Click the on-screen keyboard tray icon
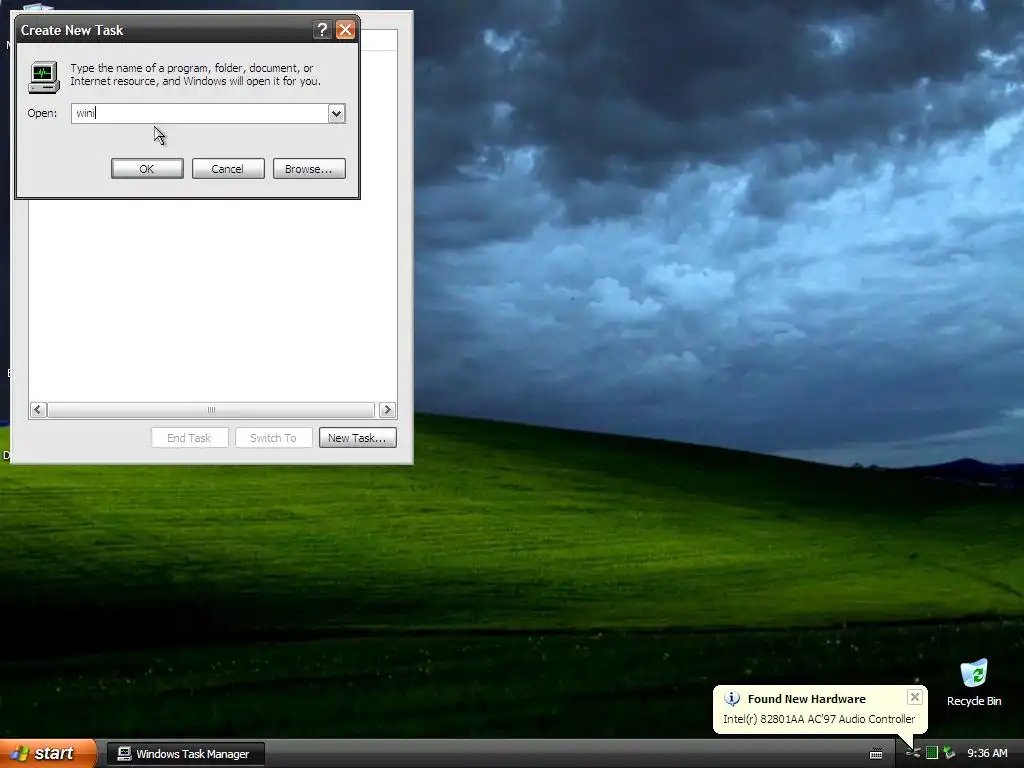Image resolution: width=1024 pixels, height=768 pixels. (x=876, y=754)
